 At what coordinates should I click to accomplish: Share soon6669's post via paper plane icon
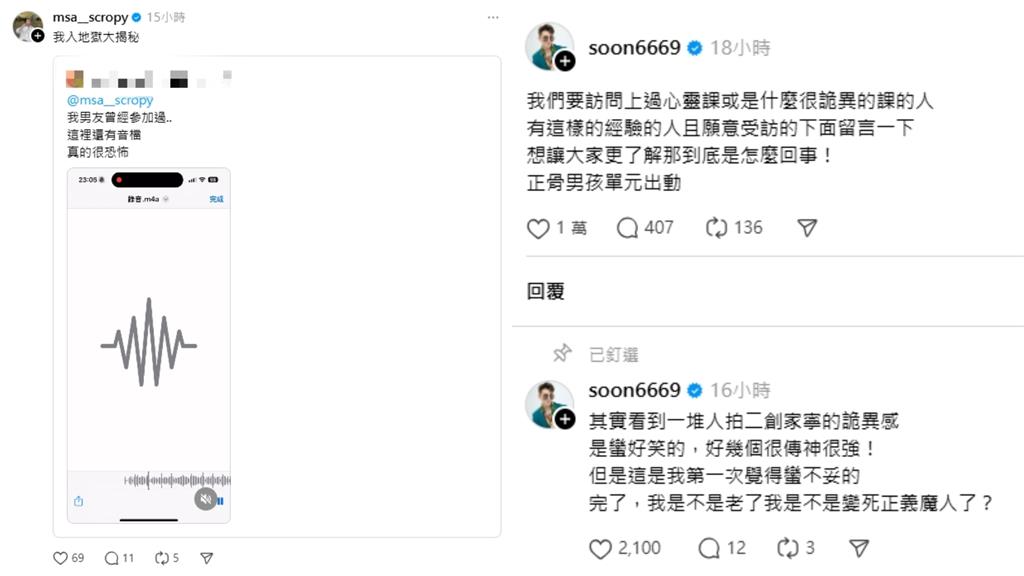[805, 228]
